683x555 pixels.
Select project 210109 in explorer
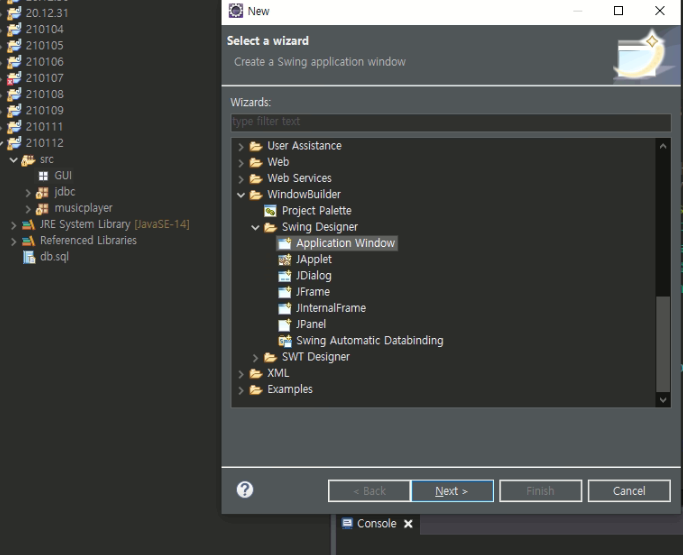point(44,111)
